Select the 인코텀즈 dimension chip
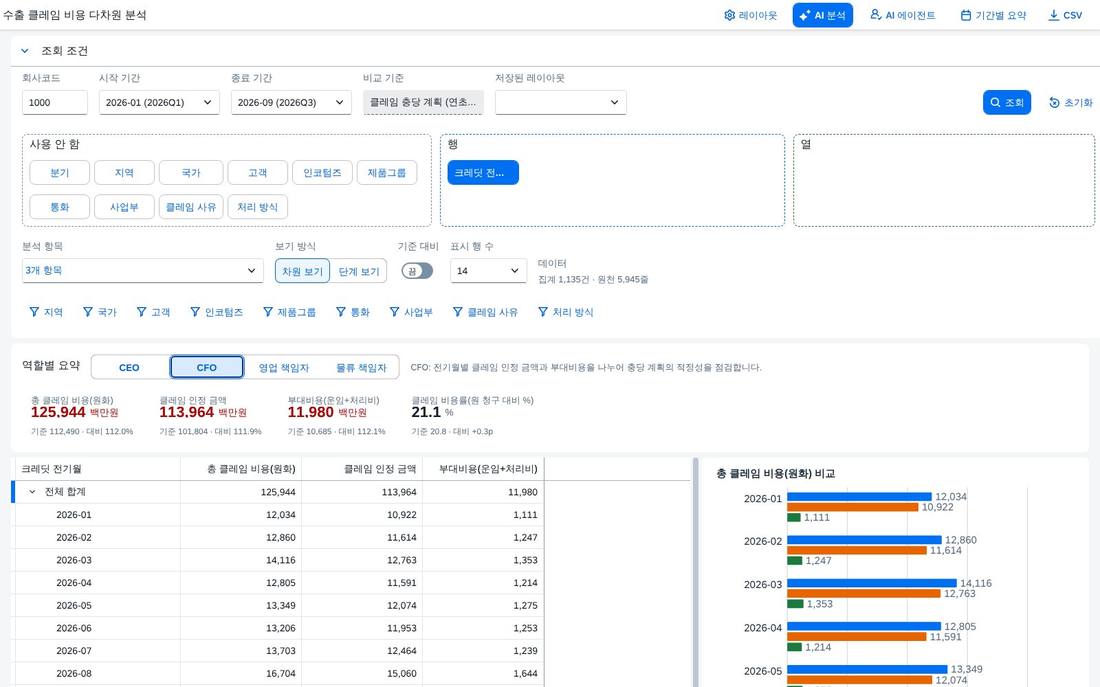Viewport: 1100px width, 687px height. click(322, 173)
